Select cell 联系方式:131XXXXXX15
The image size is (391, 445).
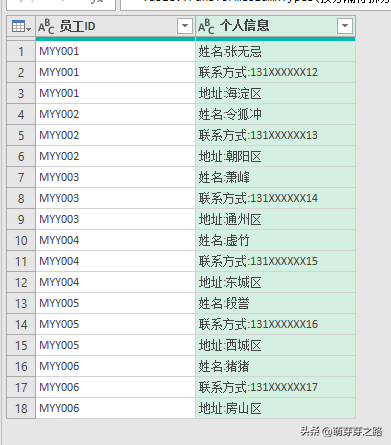coord(275,261)
